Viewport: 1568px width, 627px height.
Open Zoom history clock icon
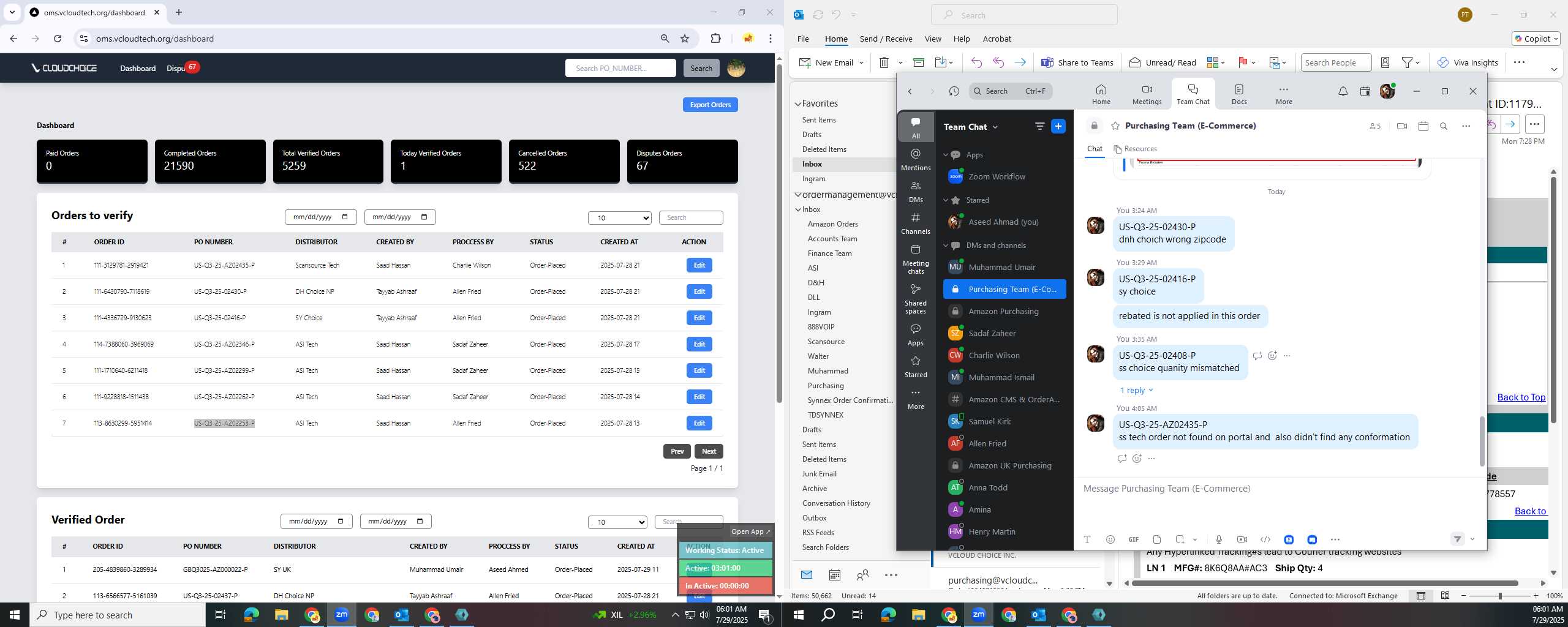[x=954, y=91]
